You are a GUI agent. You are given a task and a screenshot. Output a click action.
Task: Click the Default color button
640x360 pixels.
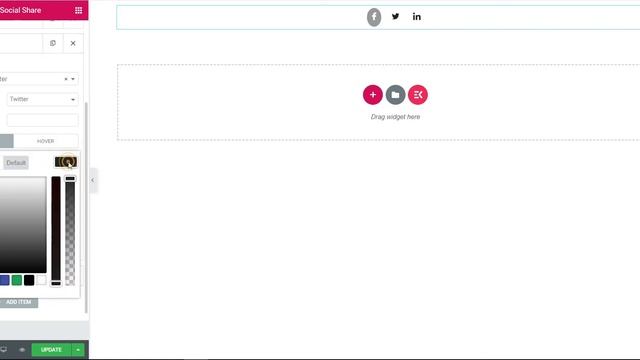[16, 163]
